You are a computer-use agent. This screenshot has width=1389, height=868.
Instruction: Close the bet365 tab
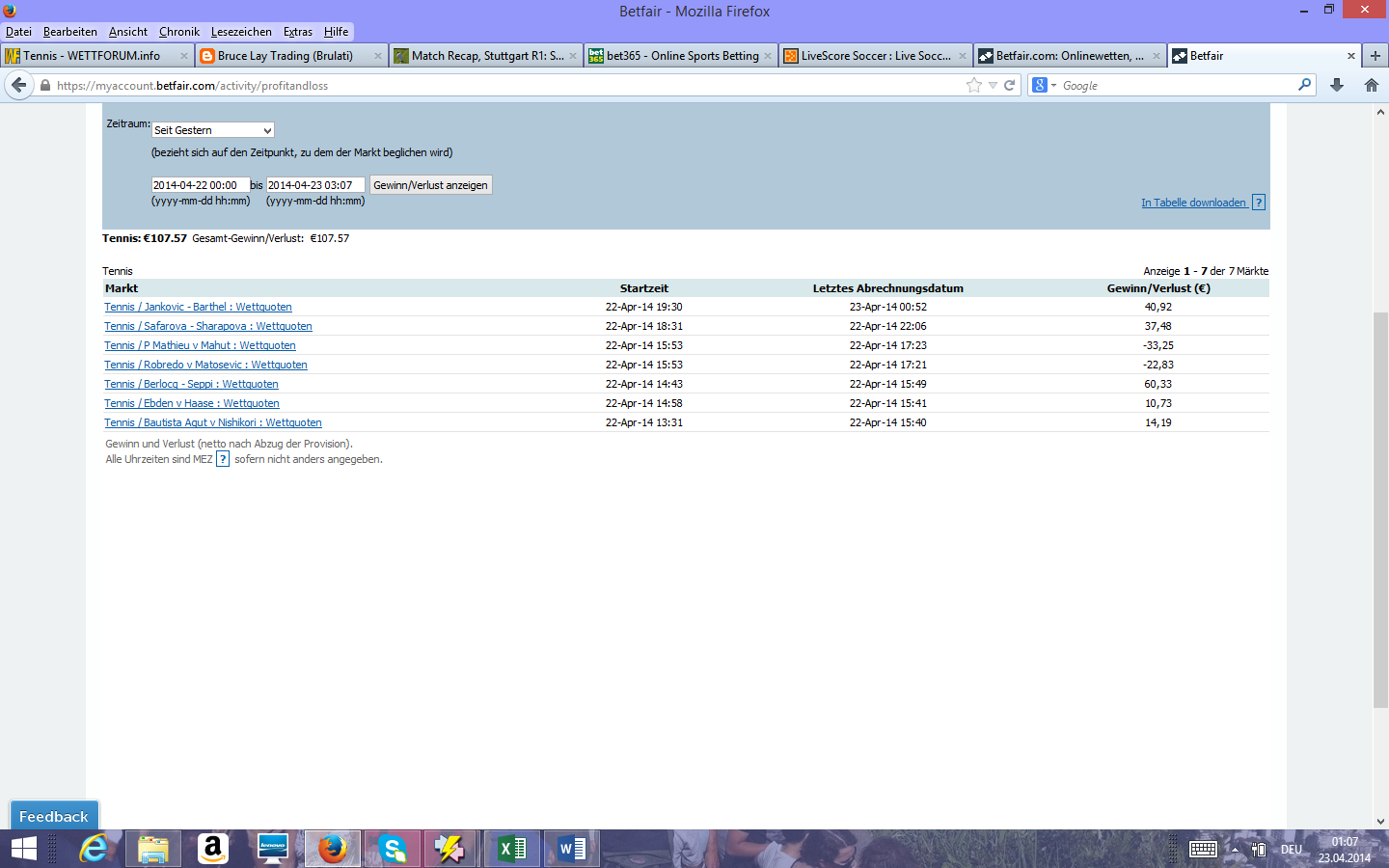tap(768, 56)
